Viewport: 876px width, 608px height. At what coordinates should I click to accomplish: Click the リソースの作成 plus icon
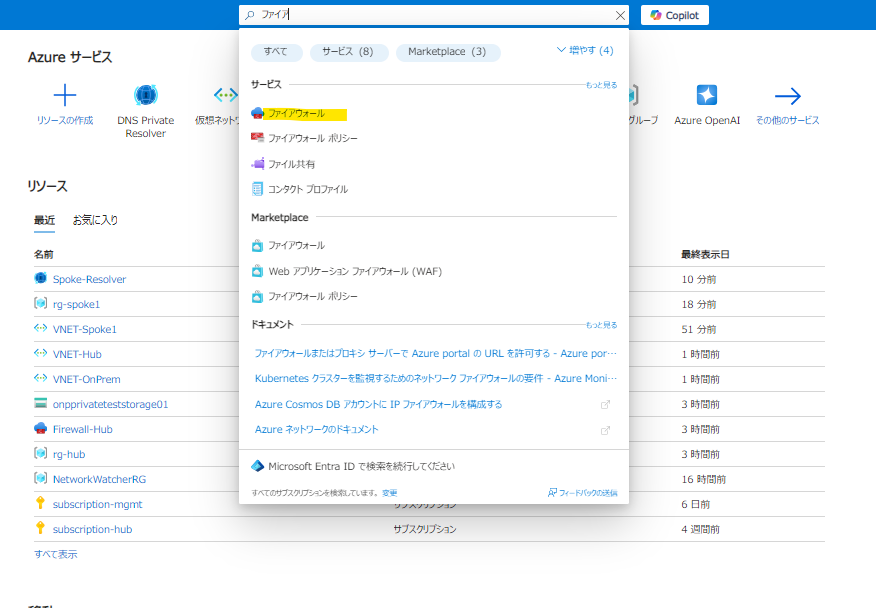(x=65, y=95)
